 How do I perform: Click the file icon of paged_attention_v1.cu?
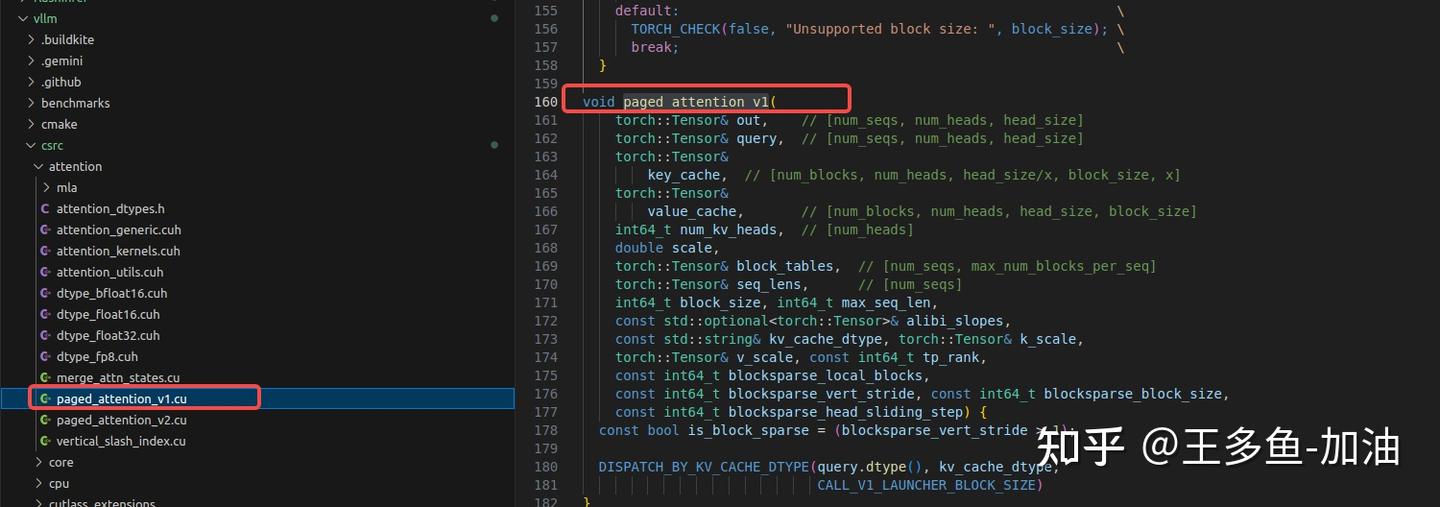coord(45,398)
